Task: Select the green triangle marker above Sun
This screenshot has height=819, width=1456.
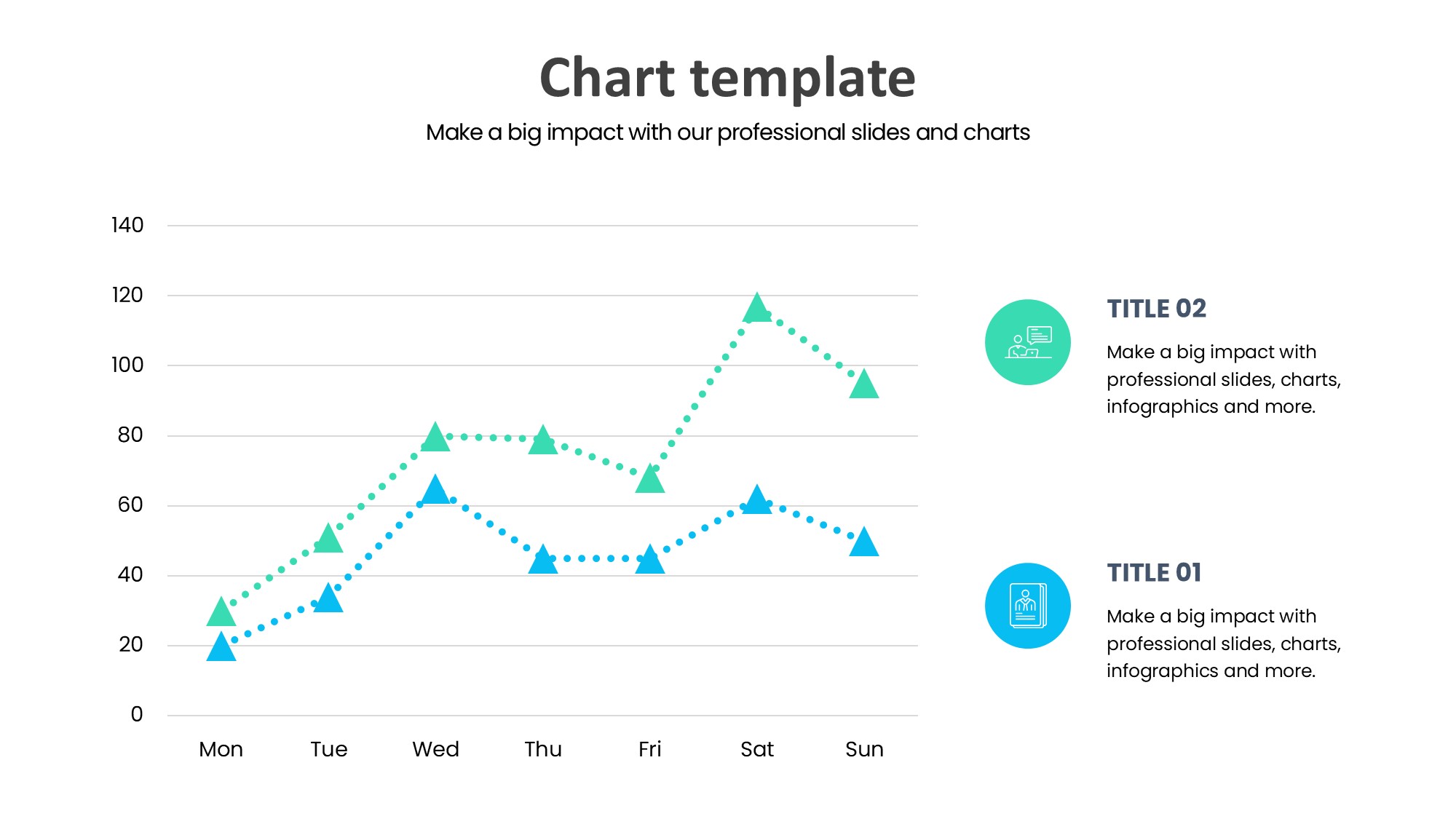Action: [864, 385]
